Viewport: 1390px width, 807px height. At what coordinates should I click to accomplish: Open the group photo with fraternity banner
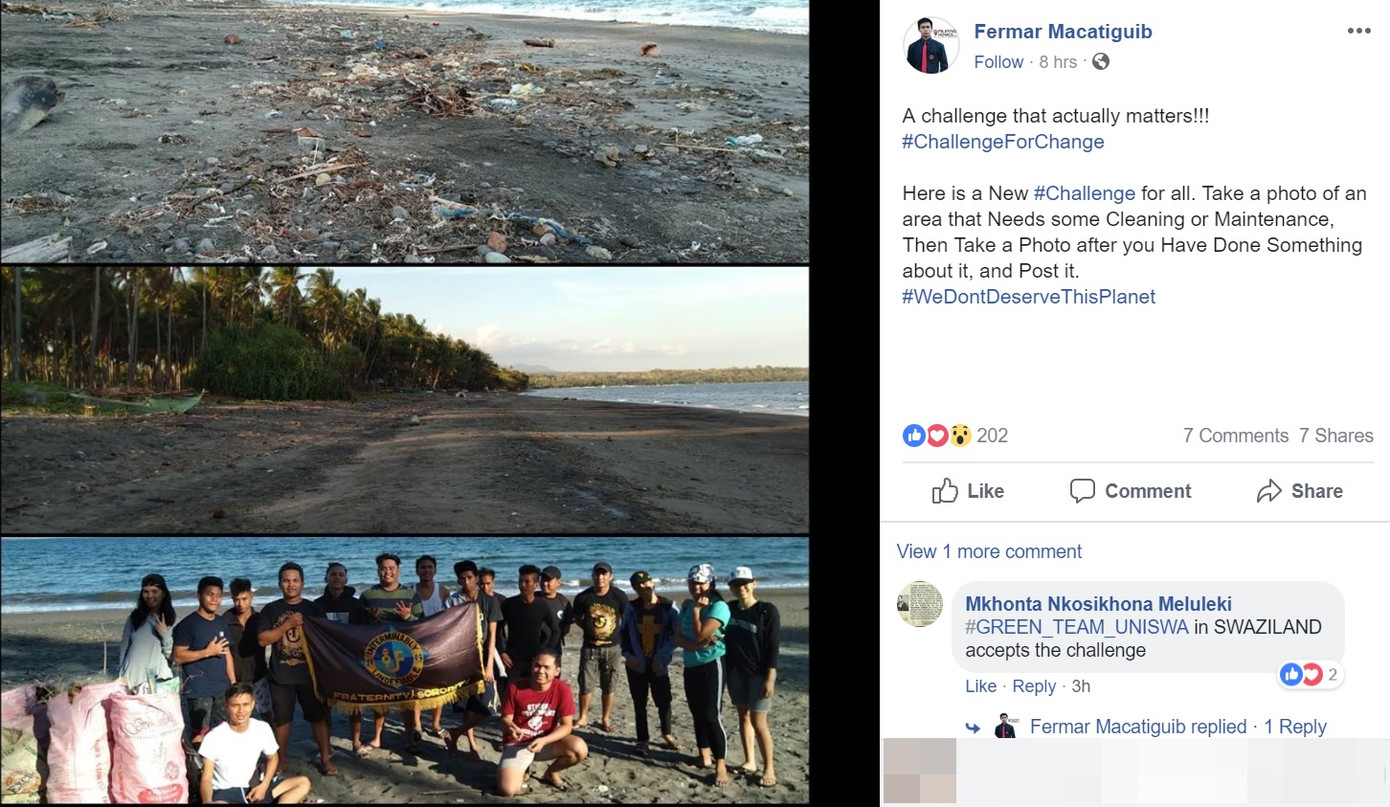coord(404,670)
